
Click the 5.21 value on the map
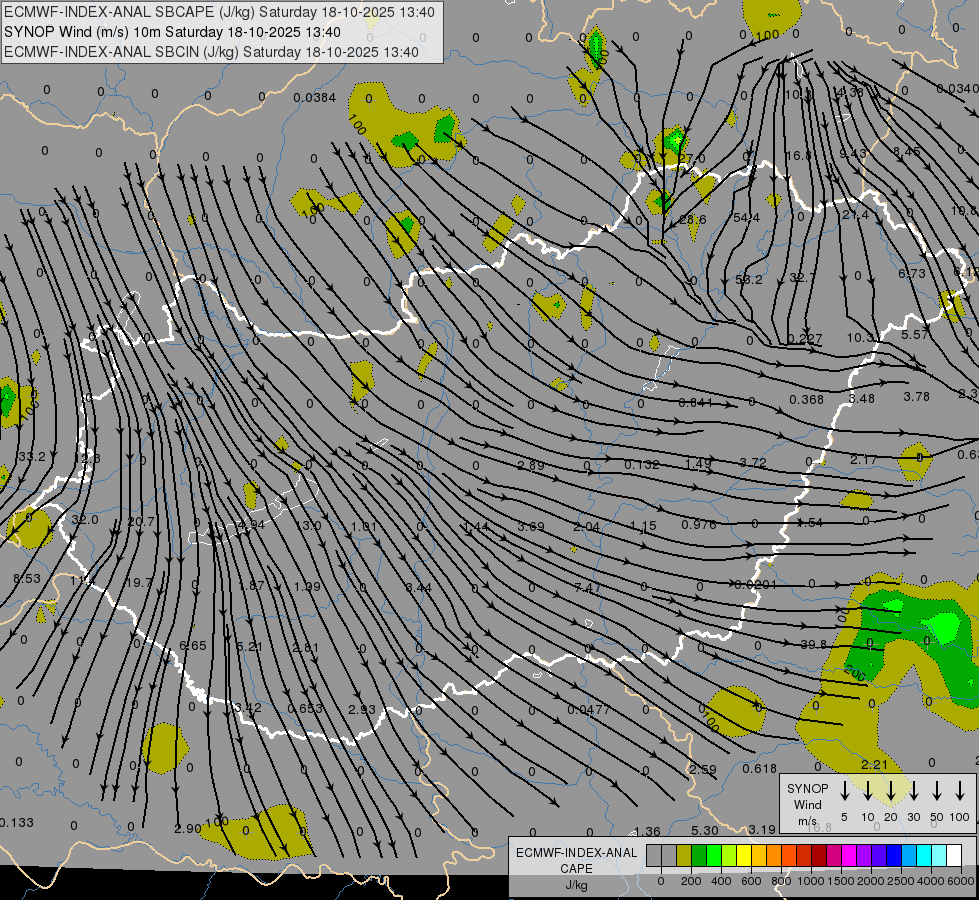pos(249,646)
